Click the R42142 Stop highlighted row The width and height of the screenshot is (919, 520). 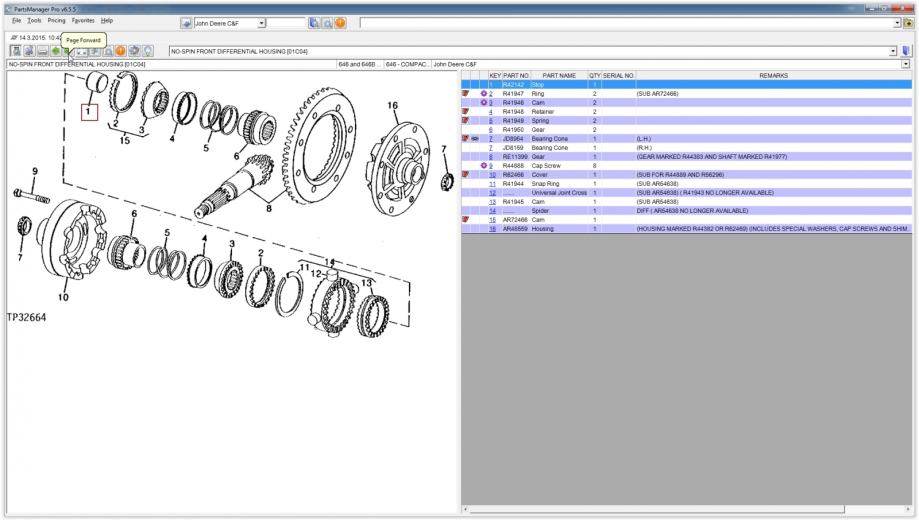[686, 84]
